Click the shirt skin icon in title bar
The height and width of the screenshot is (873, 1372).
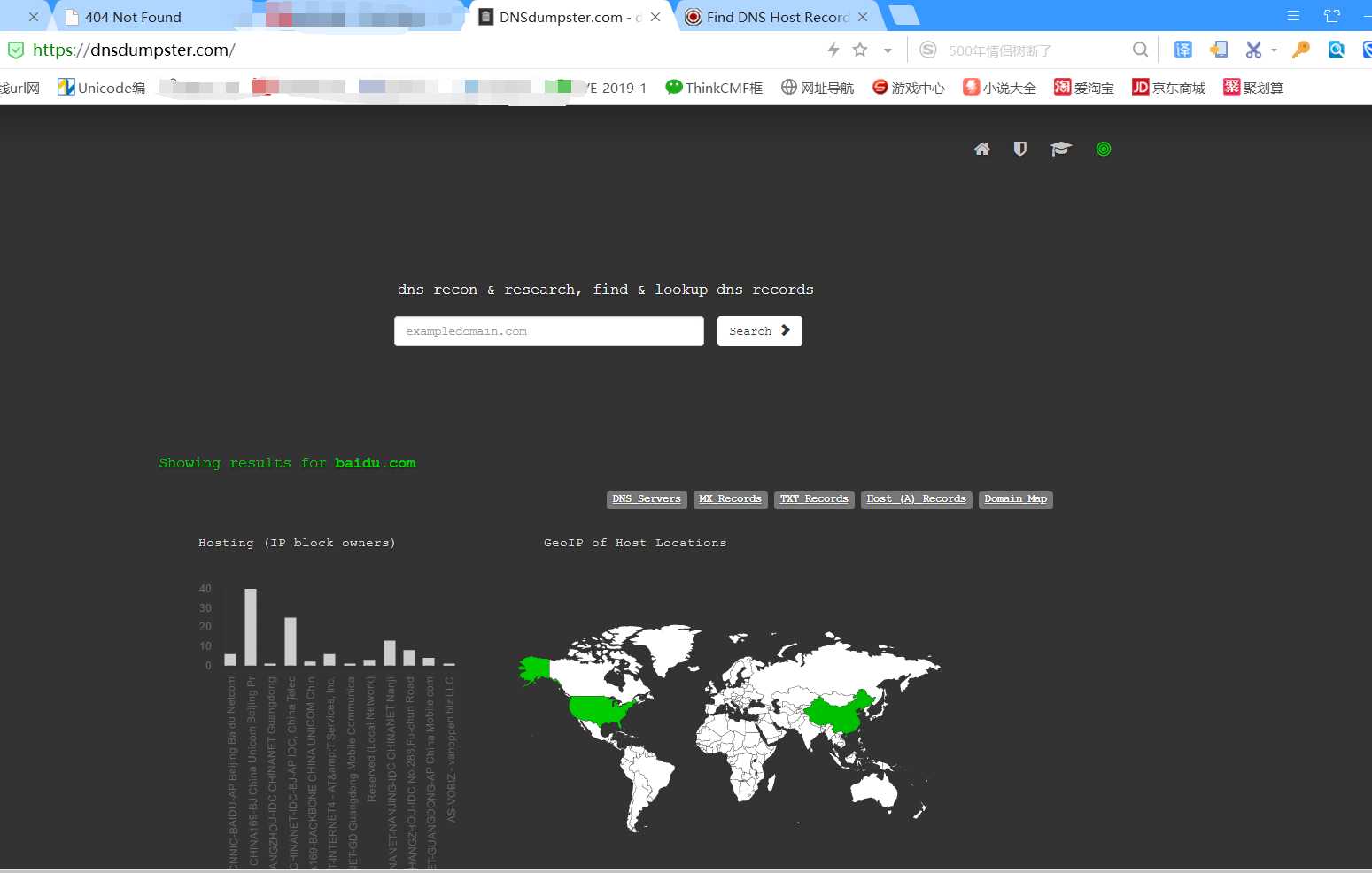click(1332, 16)
